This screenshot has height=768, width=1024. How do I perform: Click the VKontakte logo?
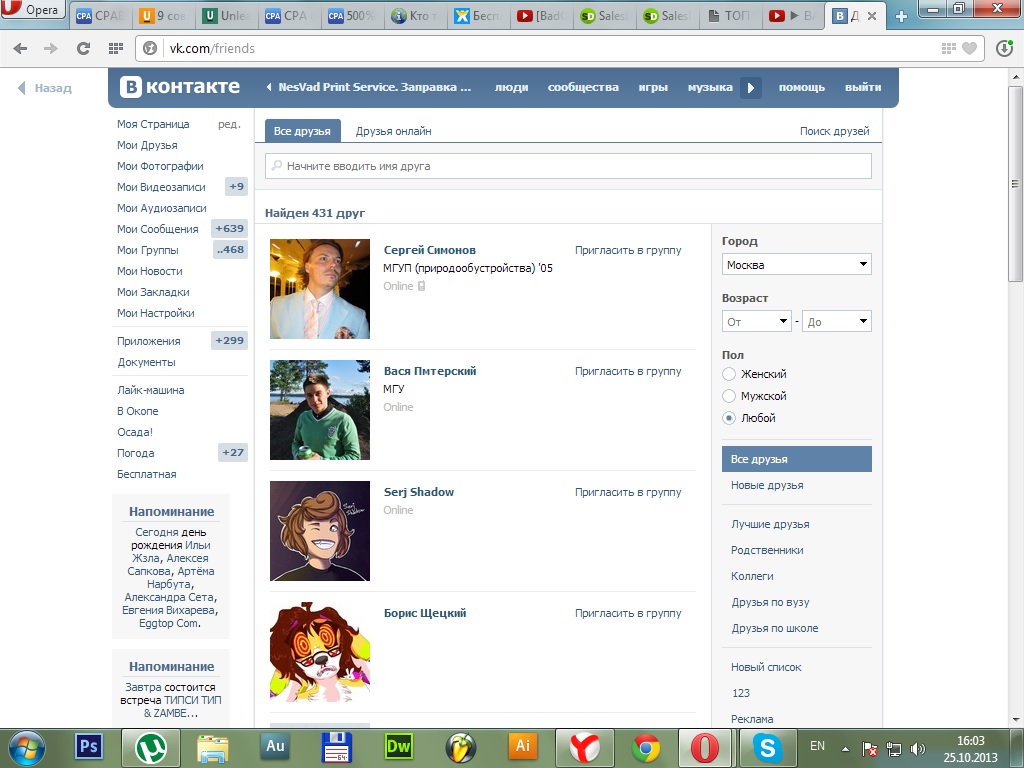[x=180, y=87]
